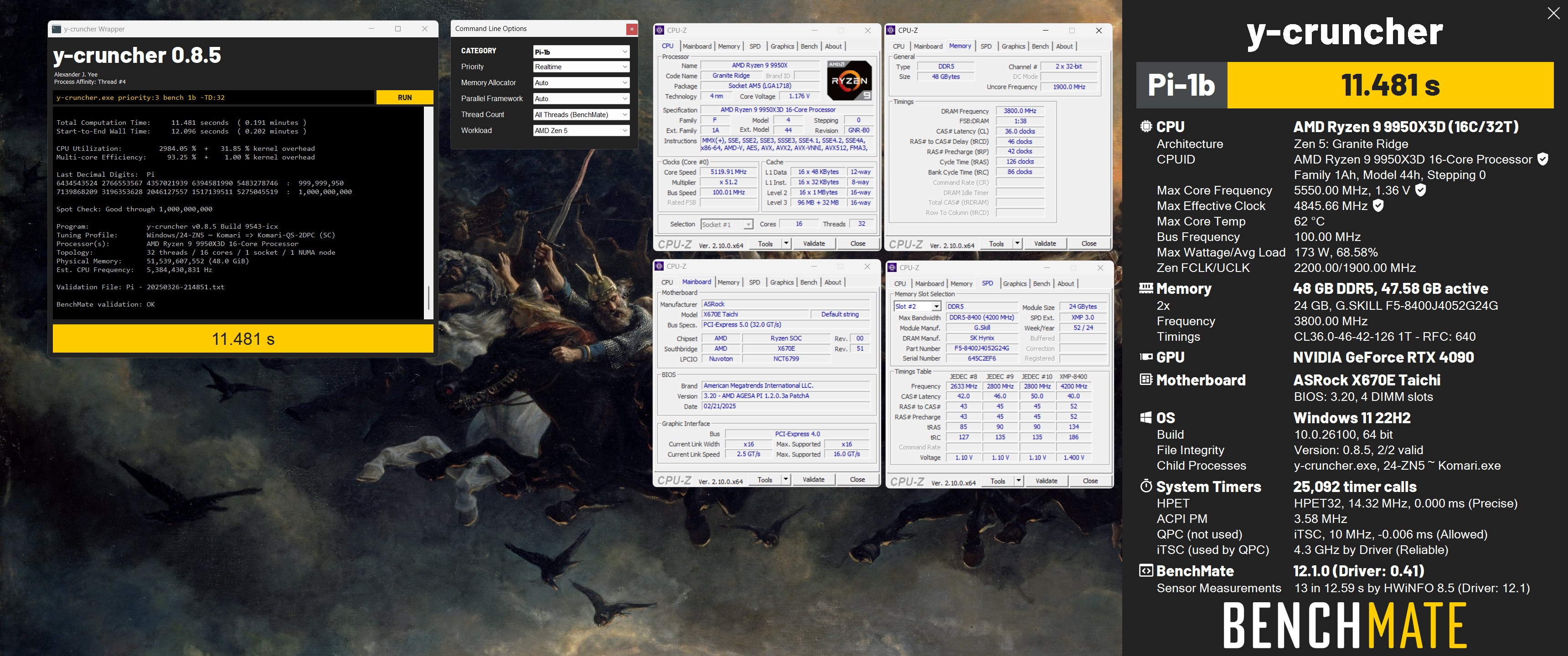
Task: Click 'Validation File: Pi - 20250326-214851.txt' line
Action: coord(140,287)
